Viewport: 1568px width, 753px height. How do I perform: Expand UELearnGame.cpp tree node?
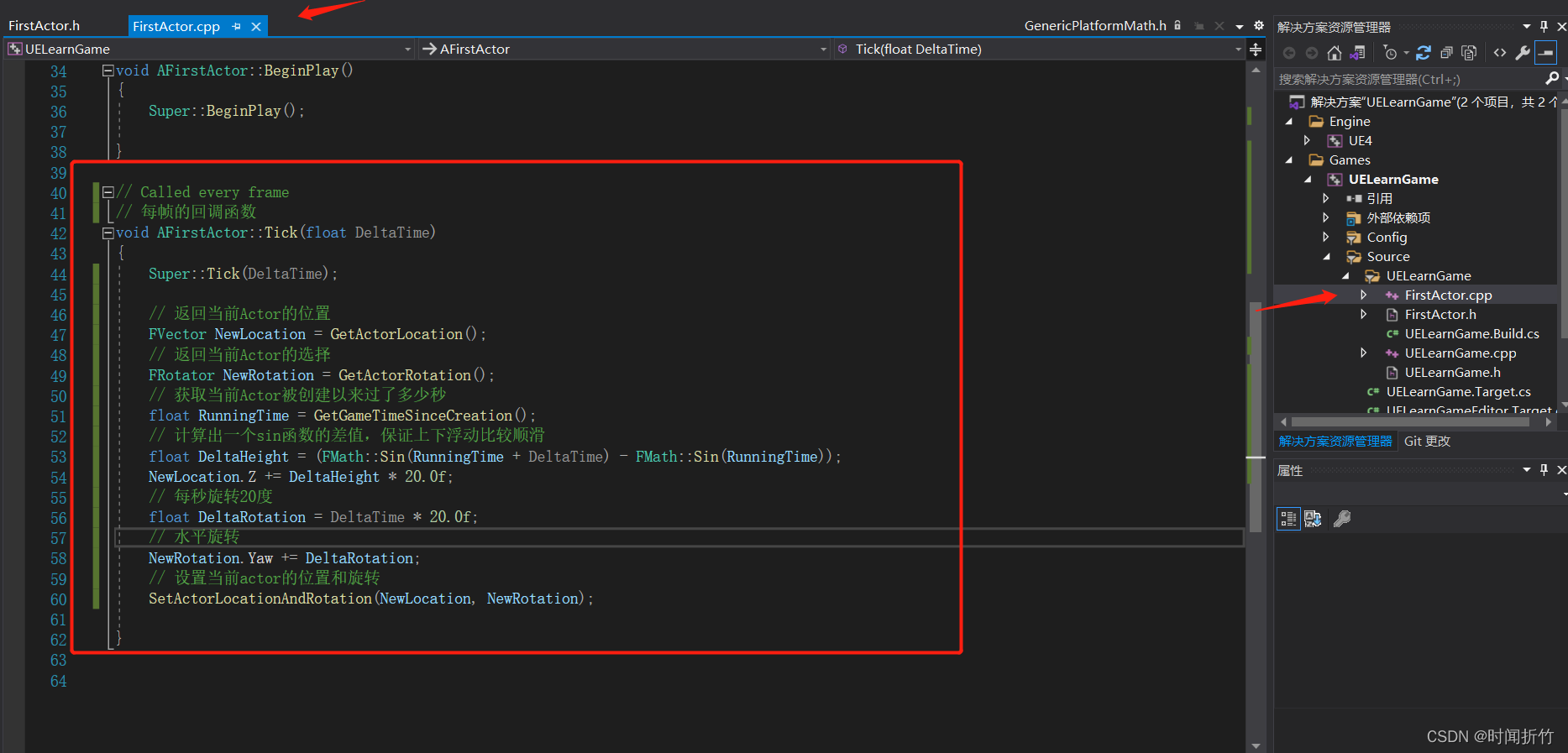point(1364,353)
